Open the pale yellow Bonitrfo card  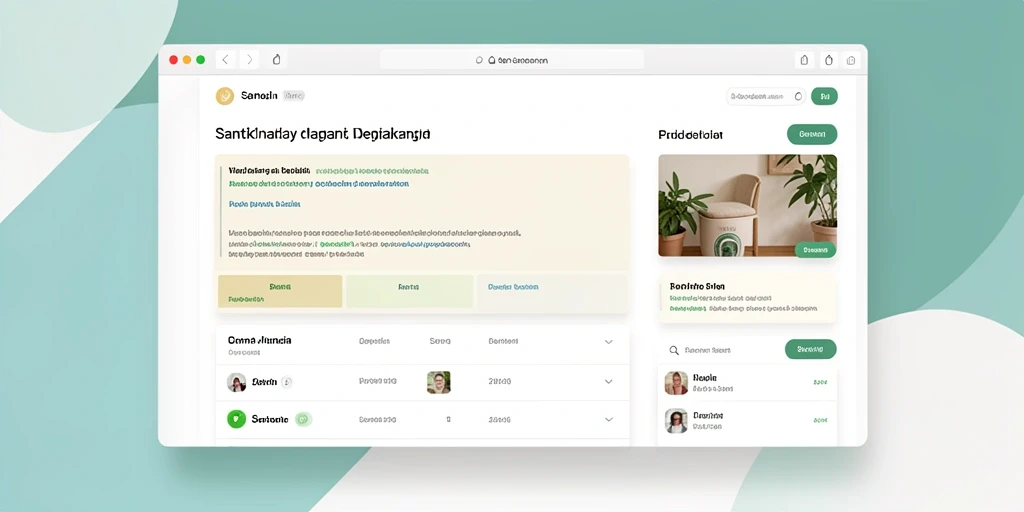coord(747,298)
